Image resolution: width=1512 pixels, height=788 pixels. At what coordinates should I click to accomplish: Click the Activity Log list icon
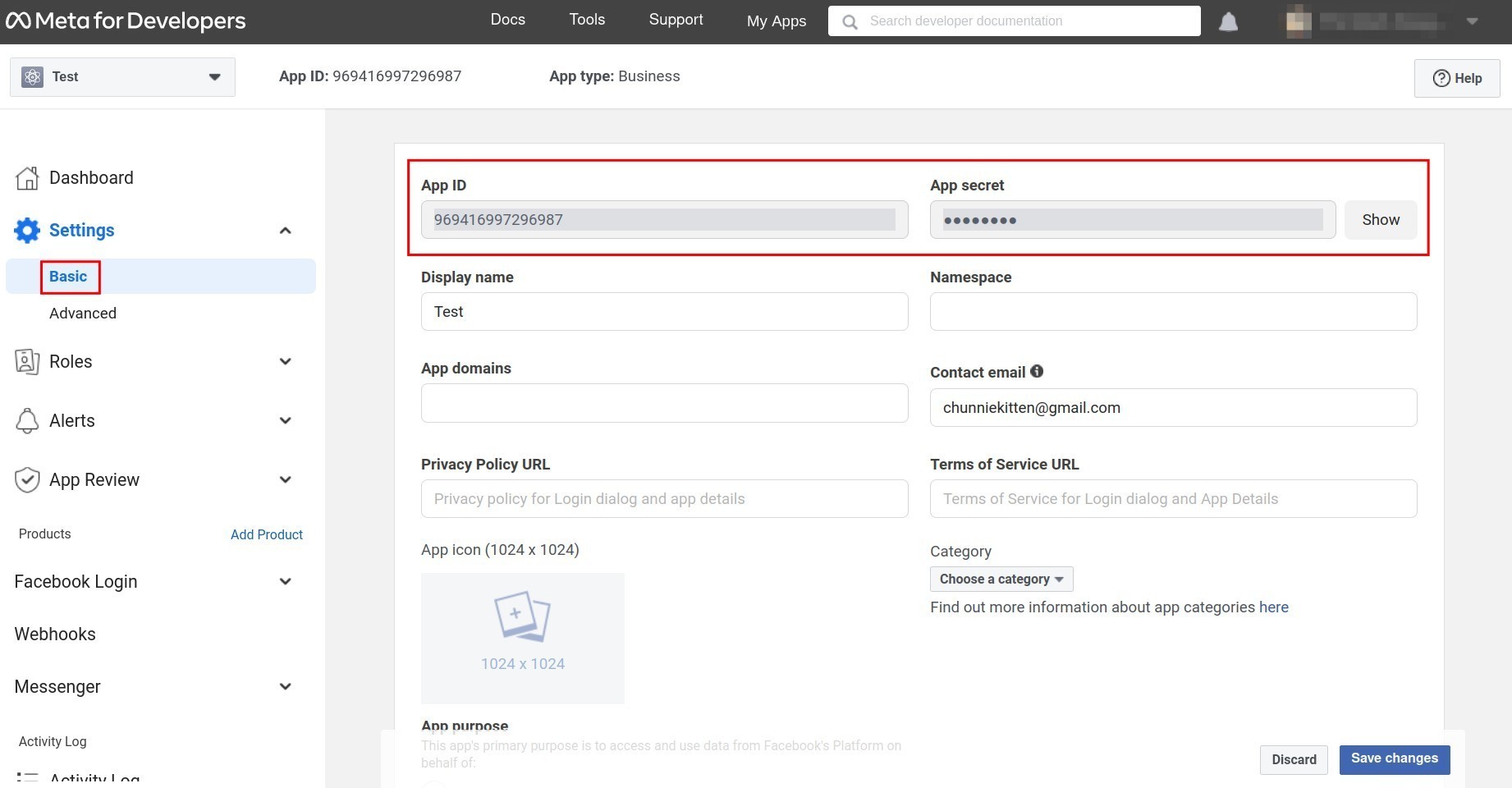tap(27, 778)
